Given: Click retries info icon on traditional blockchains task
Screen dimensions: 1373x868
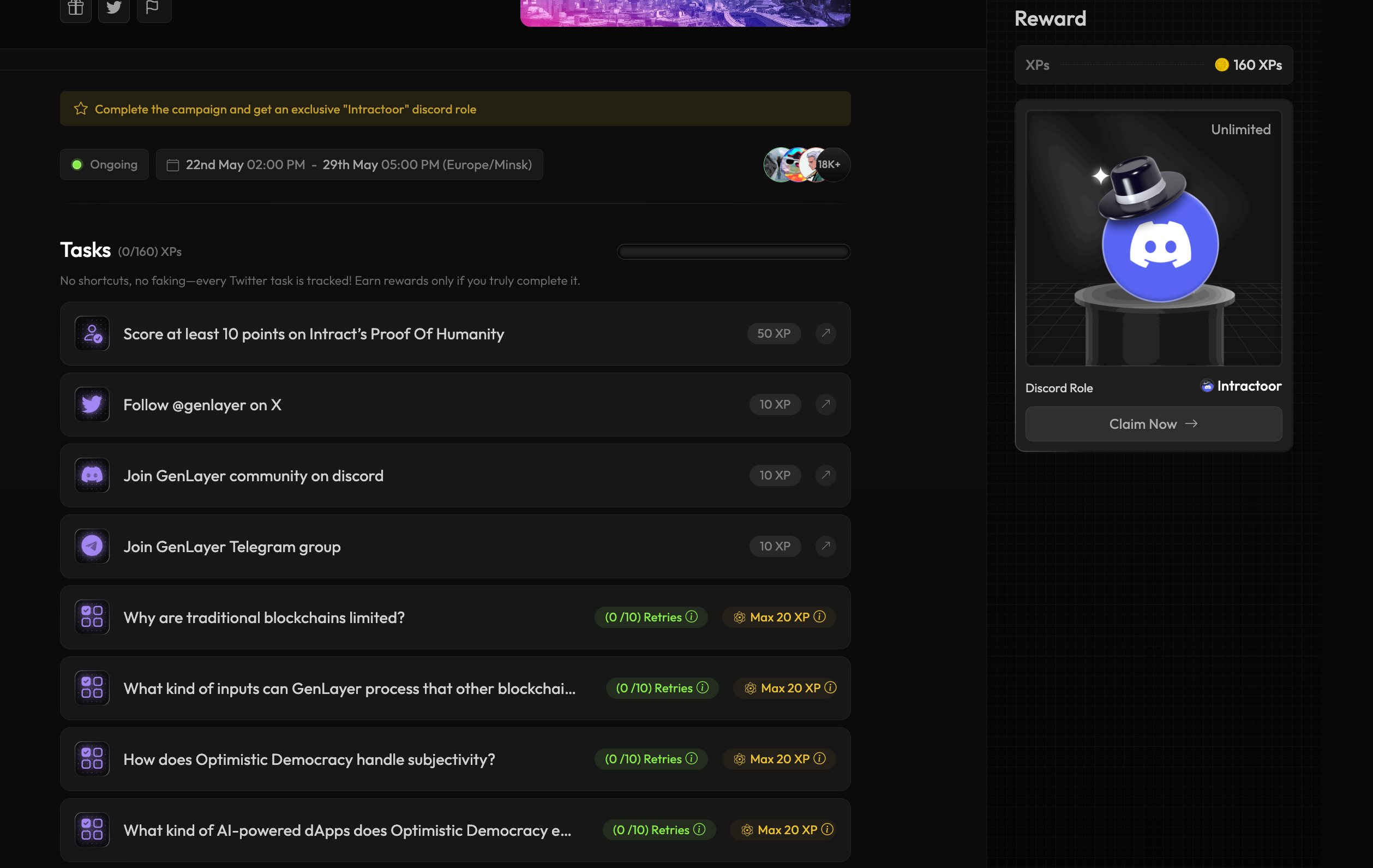Looking at the screenshot, I should click(692, 616).
